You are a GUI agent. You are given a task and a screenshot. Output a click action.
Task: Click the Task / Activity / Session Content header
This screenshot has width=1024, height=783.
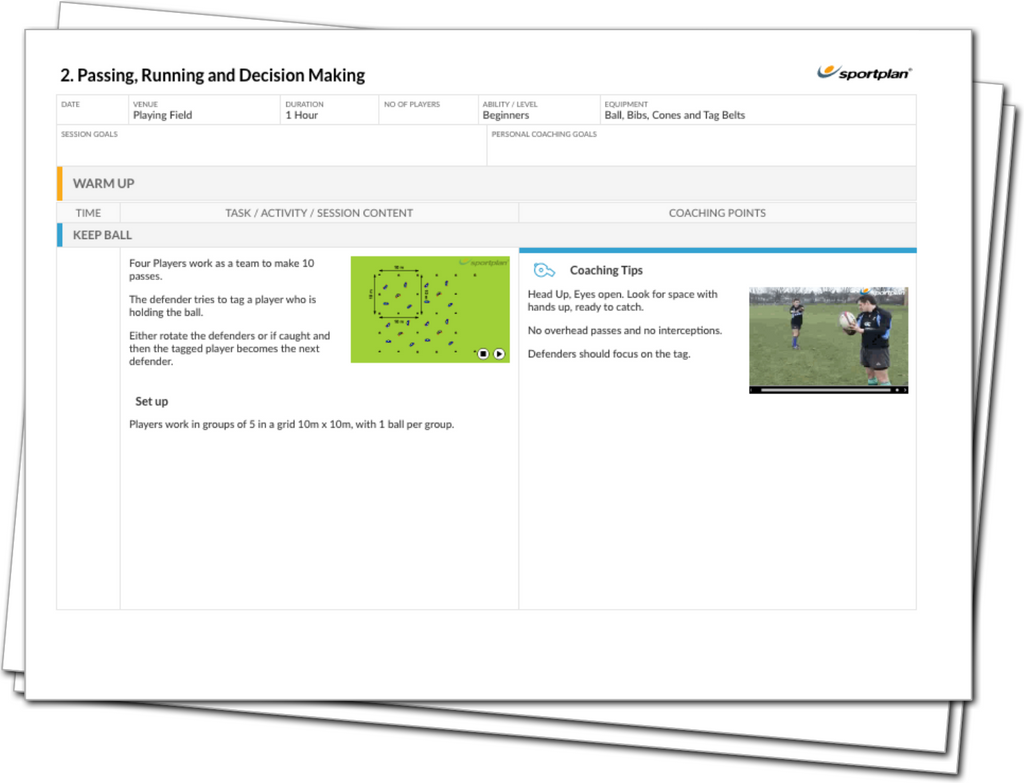click(x=319, y=213)
